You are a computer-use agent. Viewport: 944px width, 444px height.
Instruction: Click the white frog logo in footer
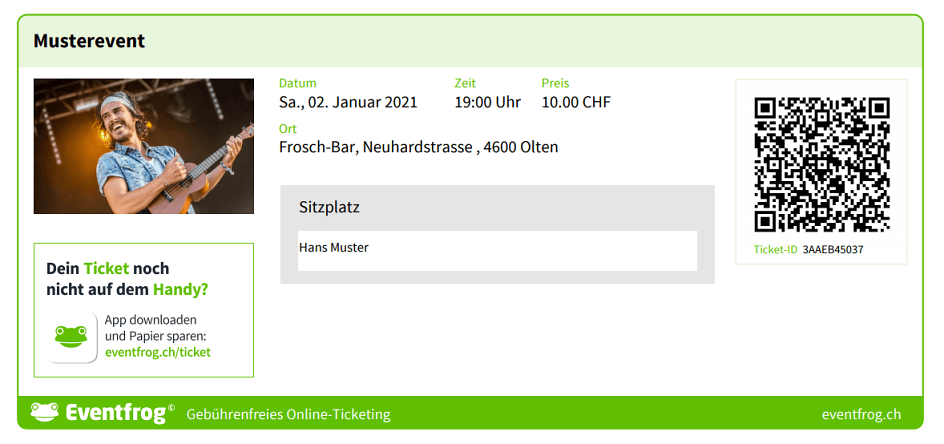point(44,412)
